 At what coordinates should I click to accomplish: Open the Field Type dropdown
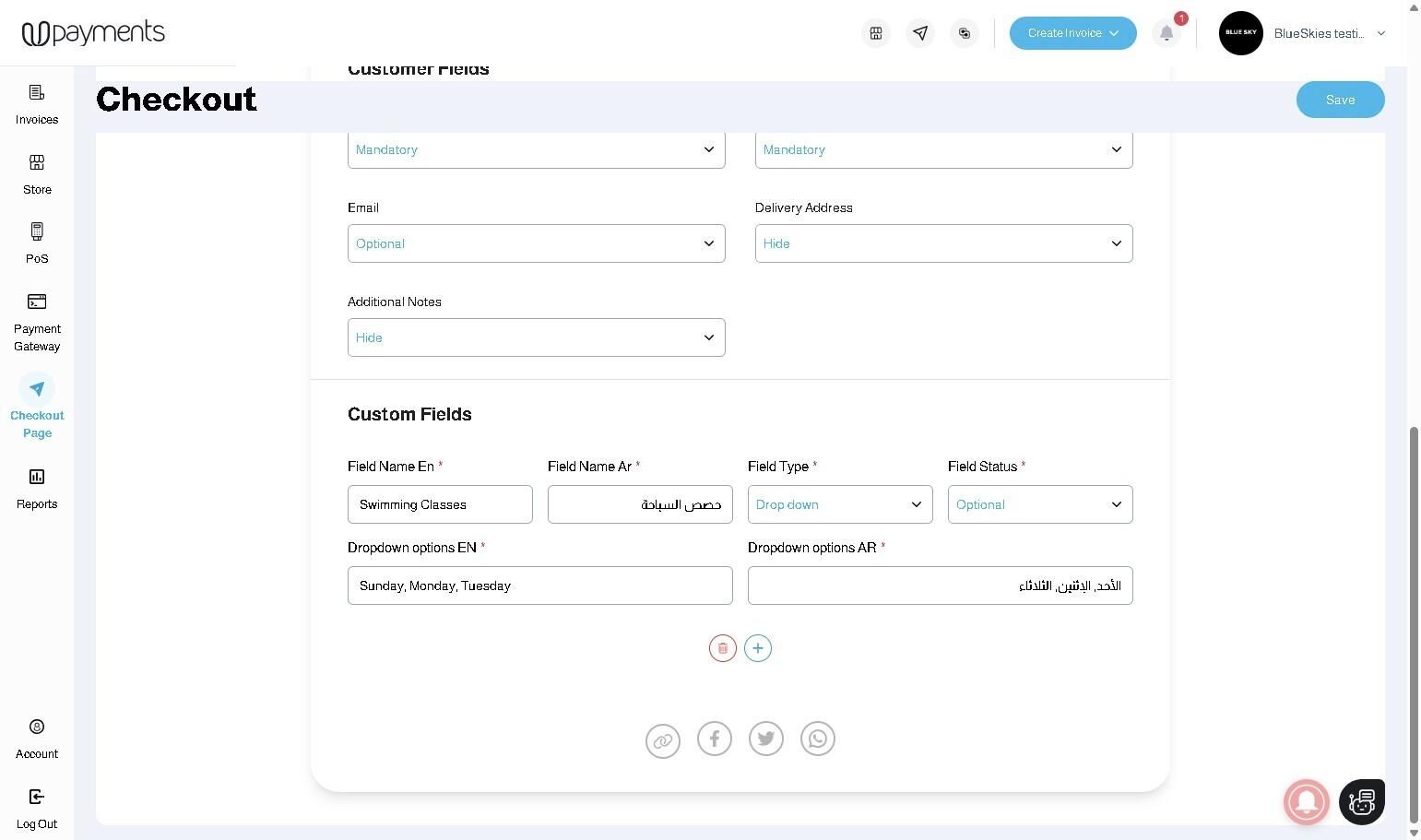click(840, 504)
